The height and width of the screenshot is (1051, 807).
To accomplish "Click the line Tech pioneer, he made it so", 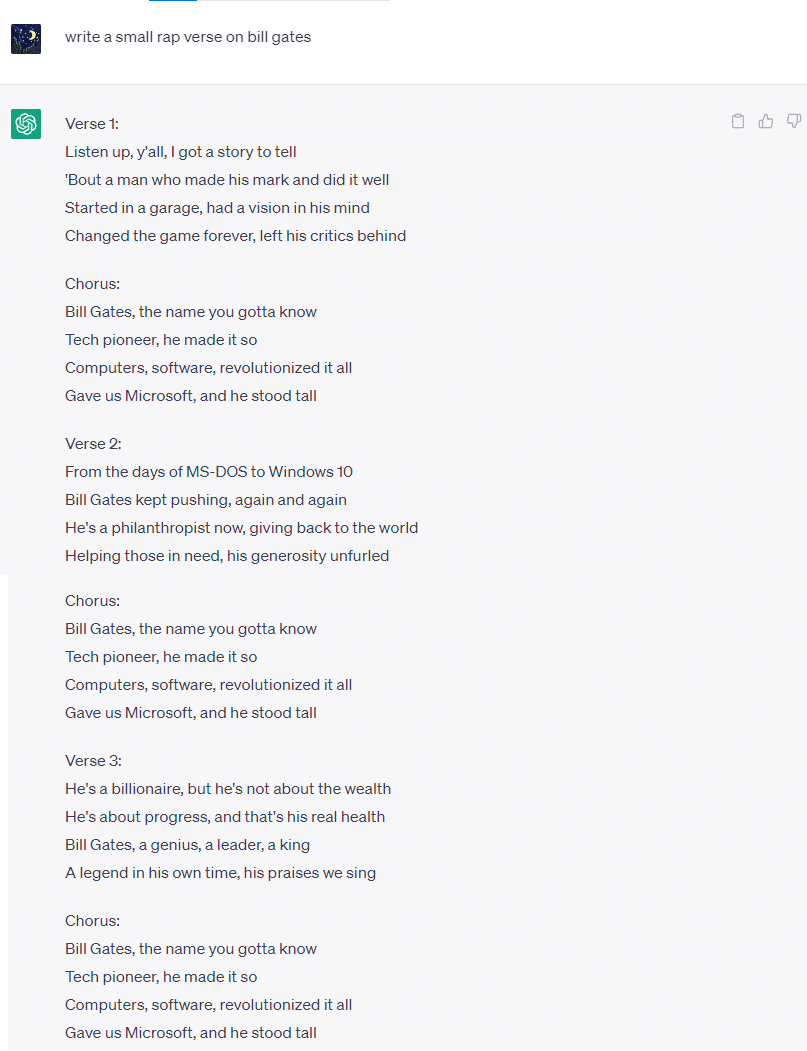I will coord(161,339).
